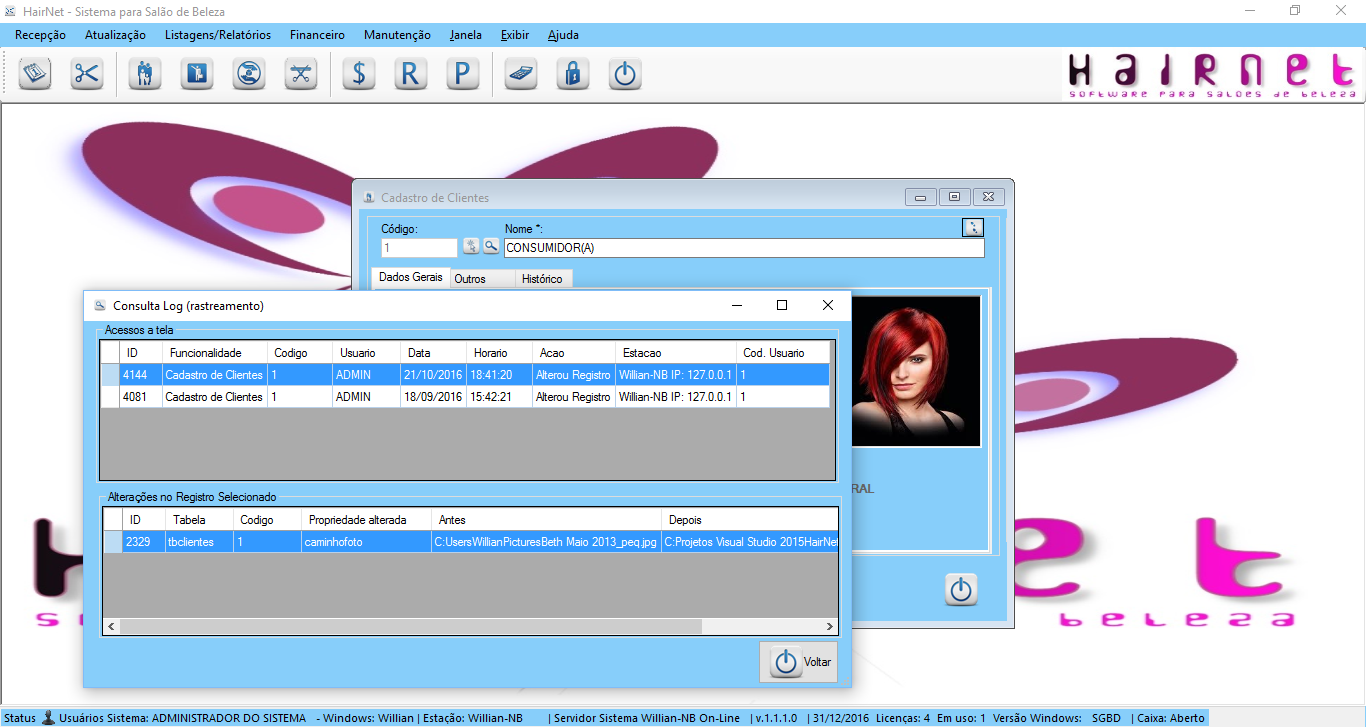
Task: Click the Propriedade alterada column header
Action: [x=365, y=520]
